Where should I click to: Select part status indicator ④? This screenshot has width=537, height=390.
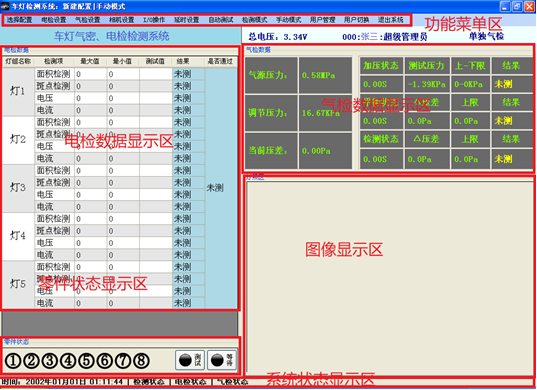(x=68, y=361)
